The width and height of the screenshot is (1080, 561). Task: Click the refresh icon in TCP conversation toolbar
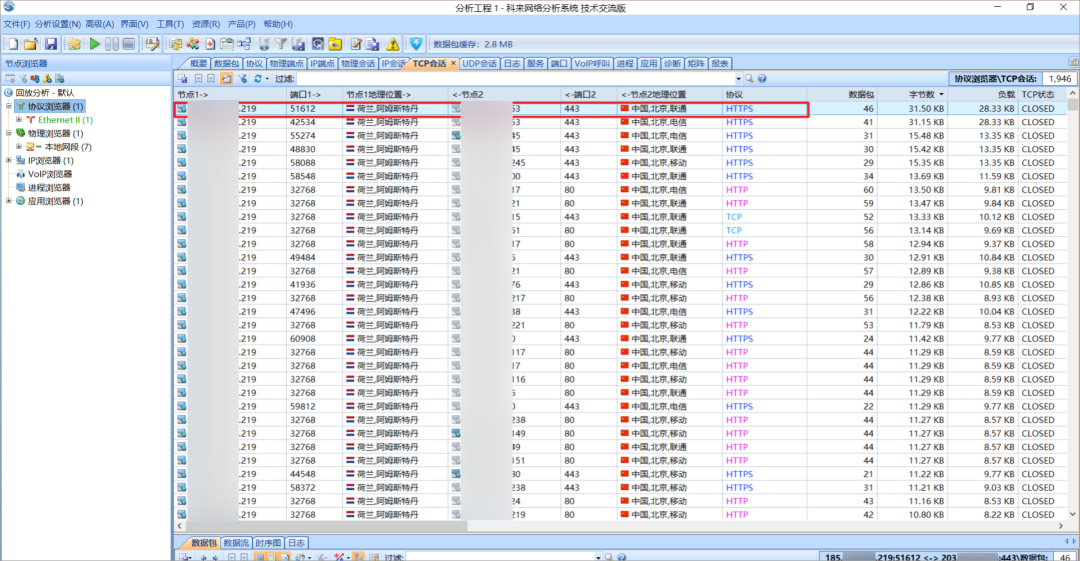(258, 78)
